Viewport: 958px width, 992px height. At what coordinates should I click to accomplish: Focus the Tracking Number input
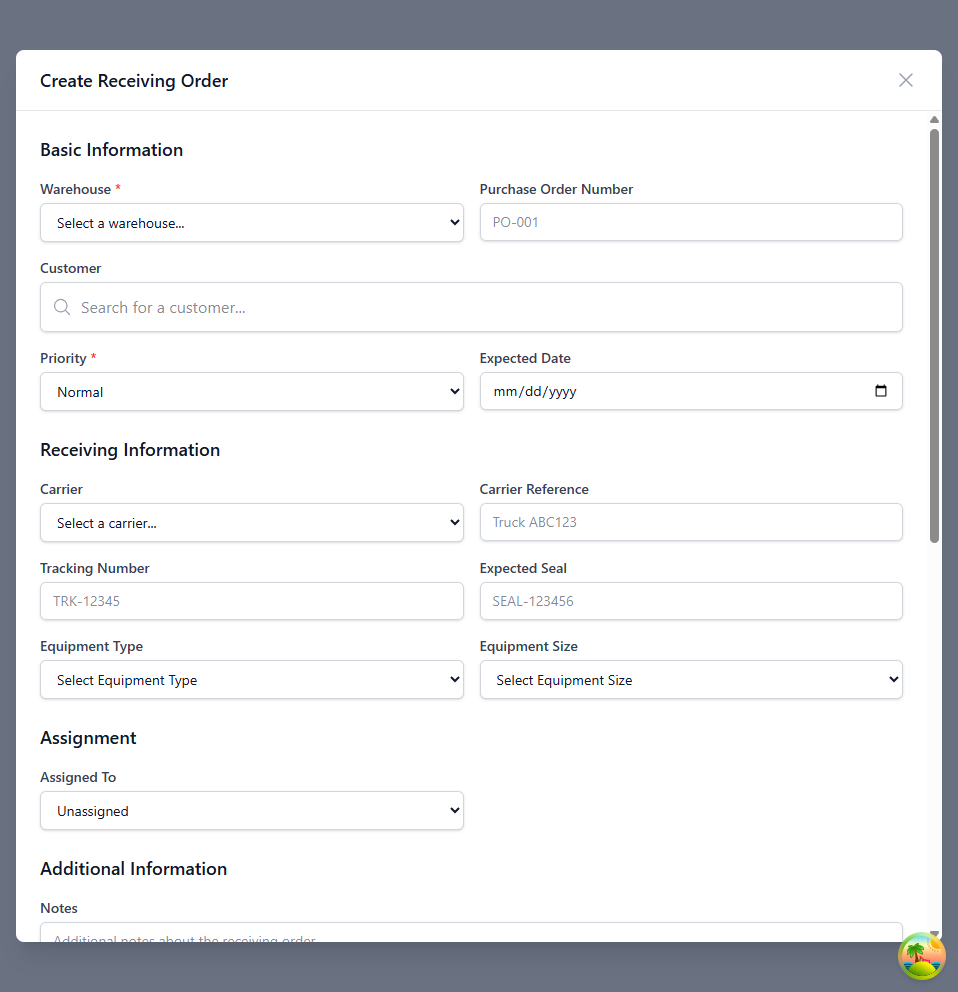click(251, 601)
